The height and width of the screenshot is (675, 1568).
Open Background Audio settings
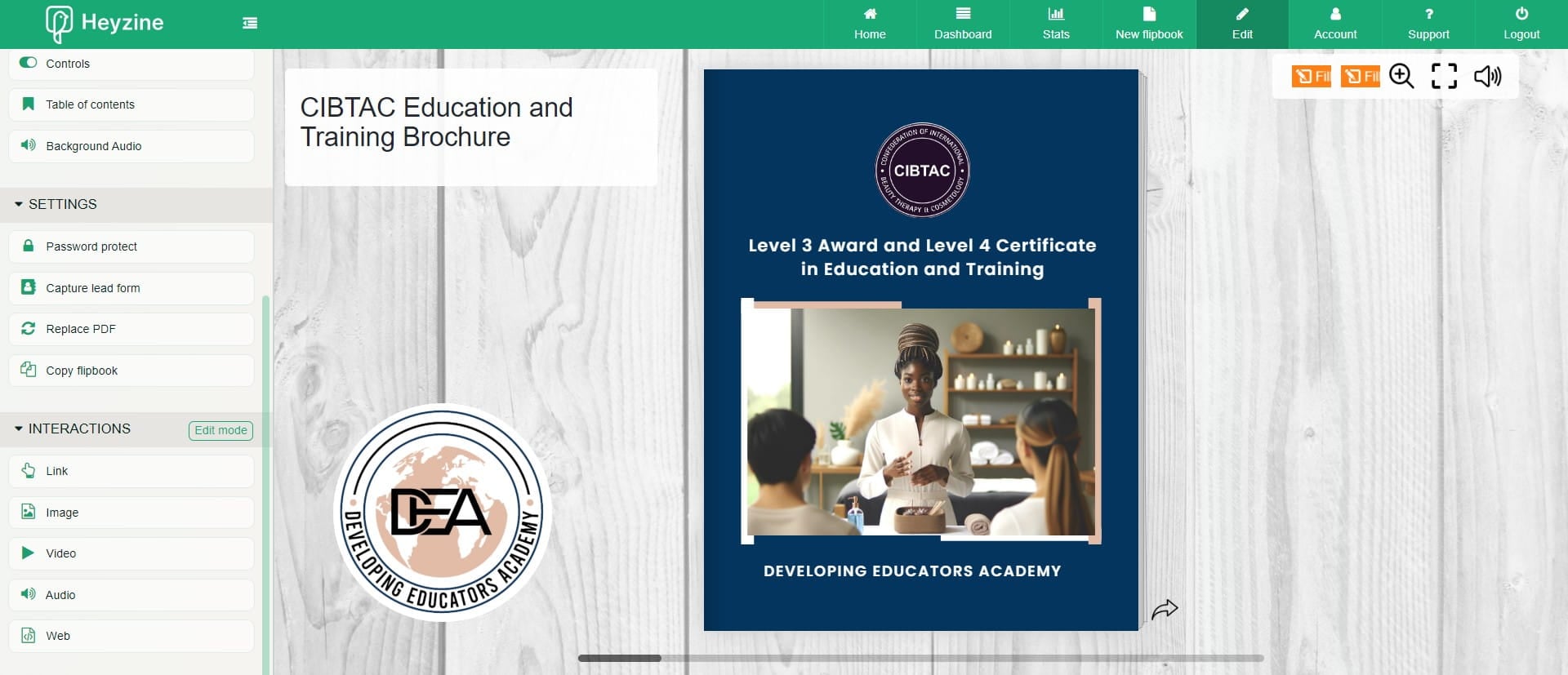tap(131, 146)
